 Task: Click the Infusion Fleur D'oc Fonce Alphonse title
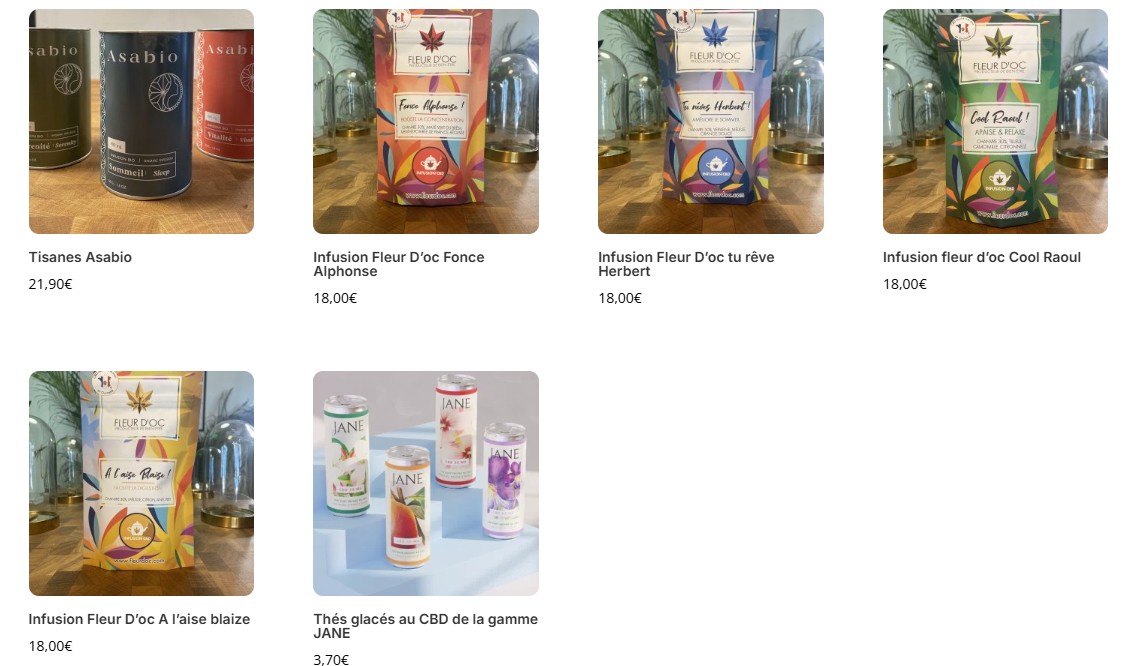[x=399, y=264]
